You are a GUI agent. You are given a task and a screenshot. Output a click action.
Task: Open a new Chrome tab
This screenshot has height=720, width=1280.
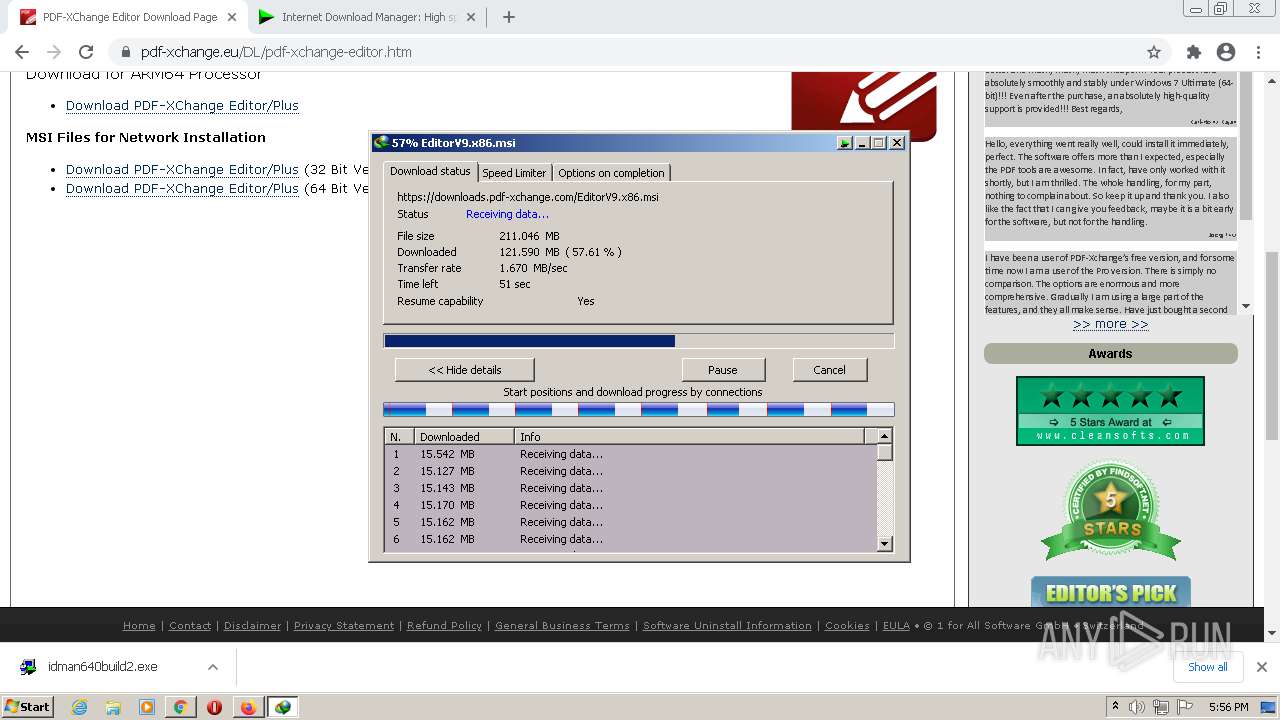pos(508,17)
